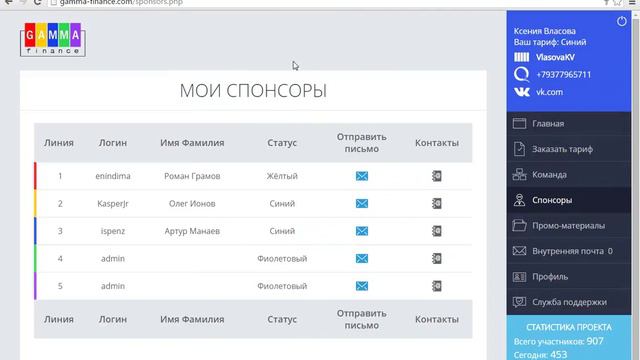Open contacts for Артур Манаев

point(437,231)
